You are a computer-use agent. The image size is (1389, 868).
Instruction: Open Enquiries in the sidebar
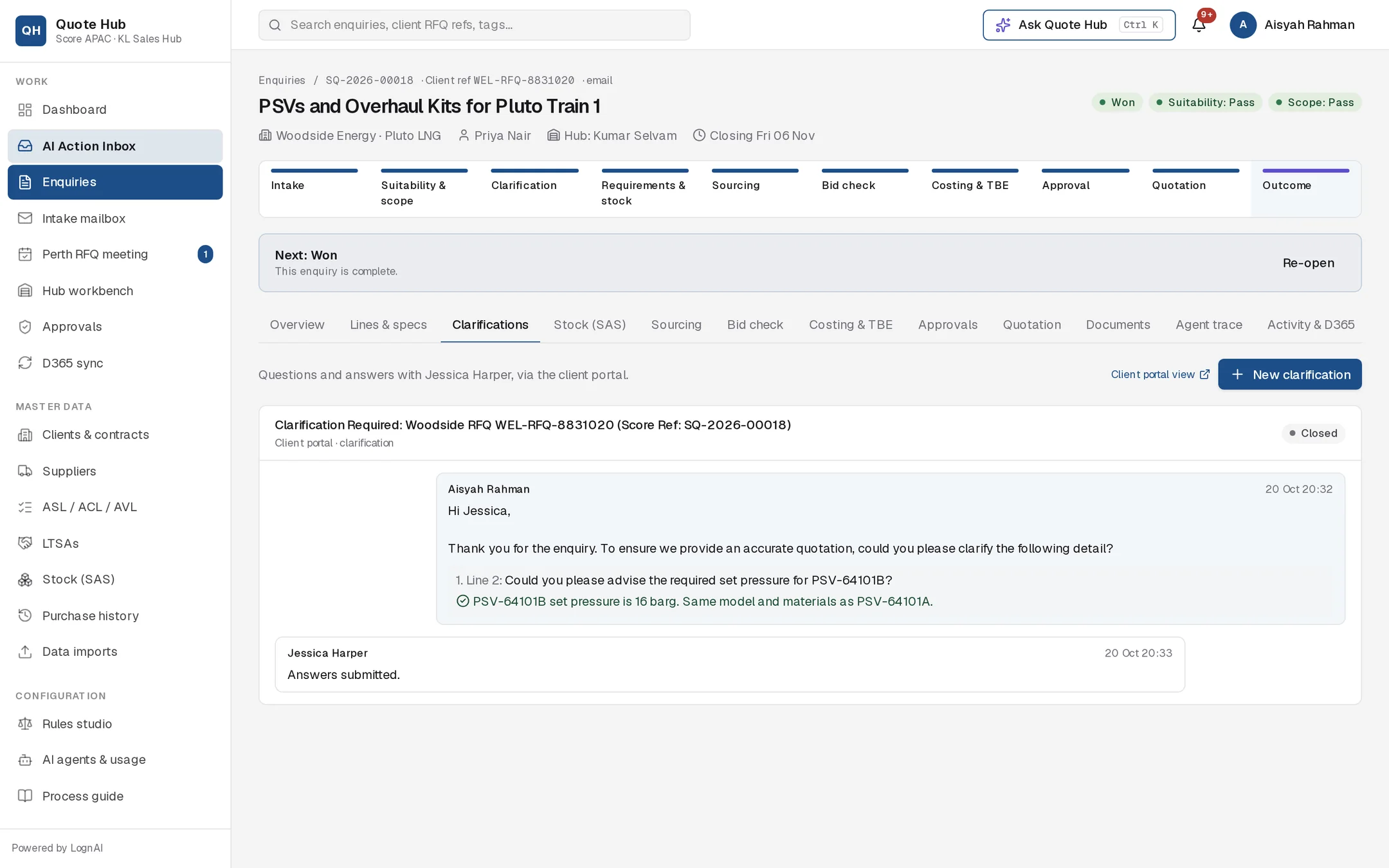pos(115,182)
